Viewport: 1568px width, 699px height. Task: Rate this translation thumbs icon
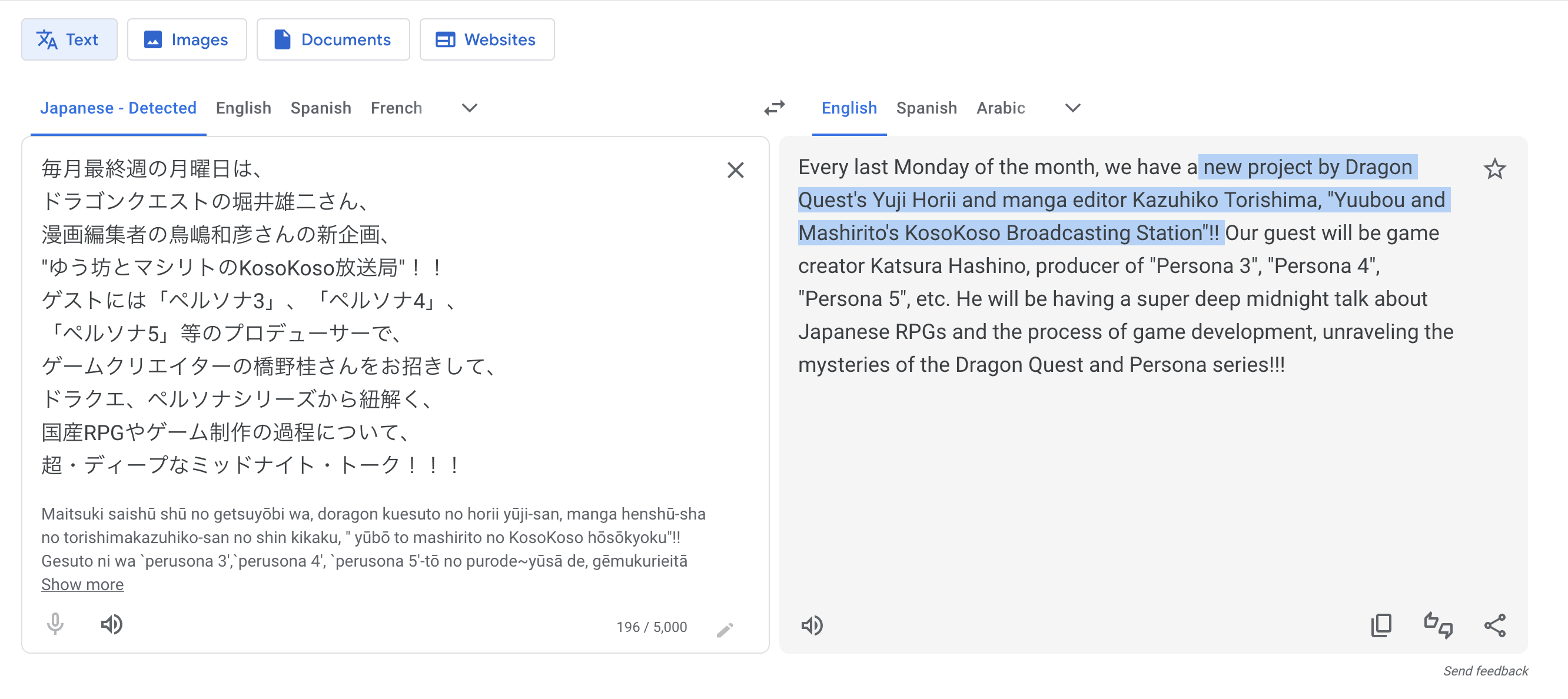tap(1438, 625)
